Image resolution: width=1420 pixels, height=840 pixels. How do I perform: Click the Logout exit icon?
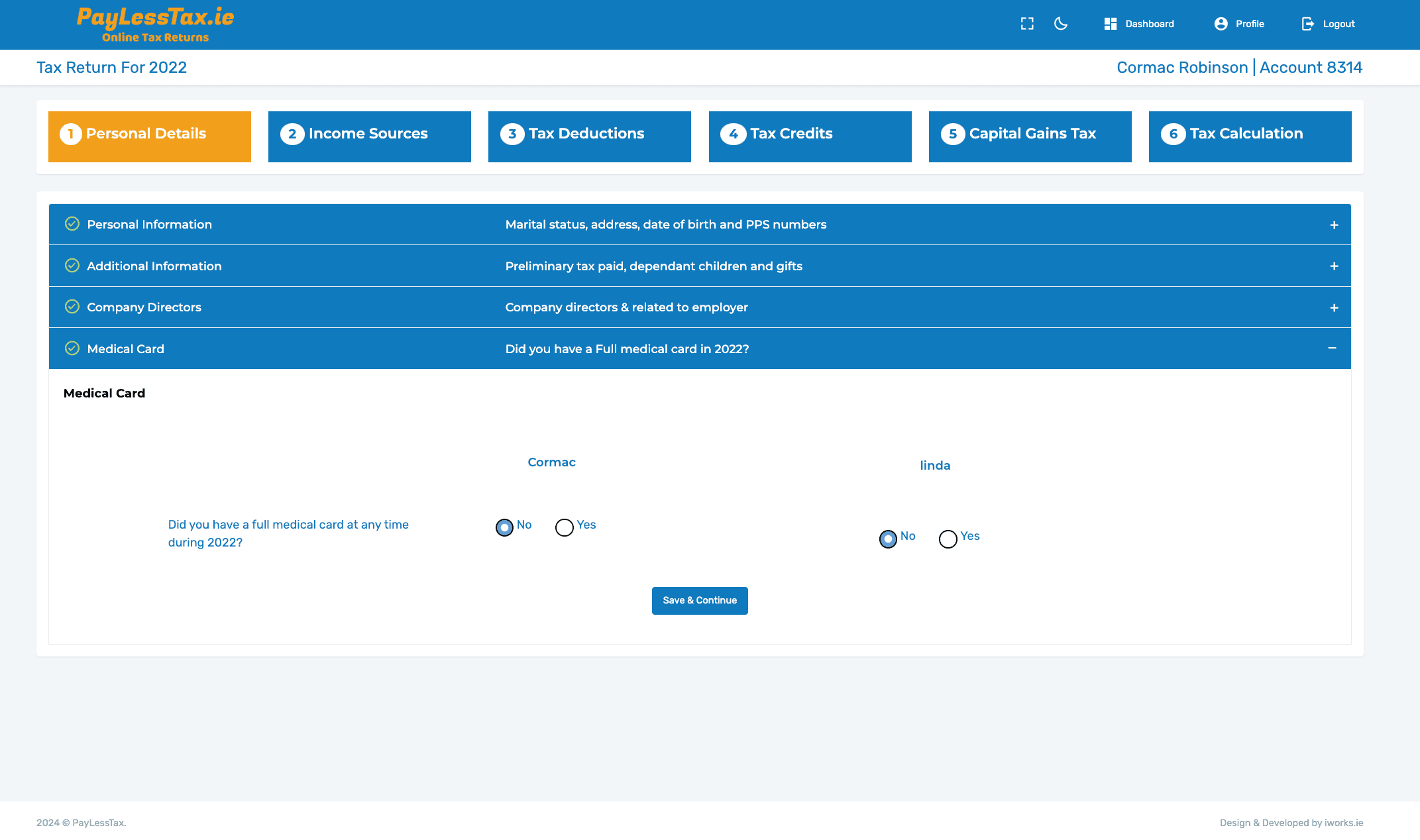pos(1308,24)
